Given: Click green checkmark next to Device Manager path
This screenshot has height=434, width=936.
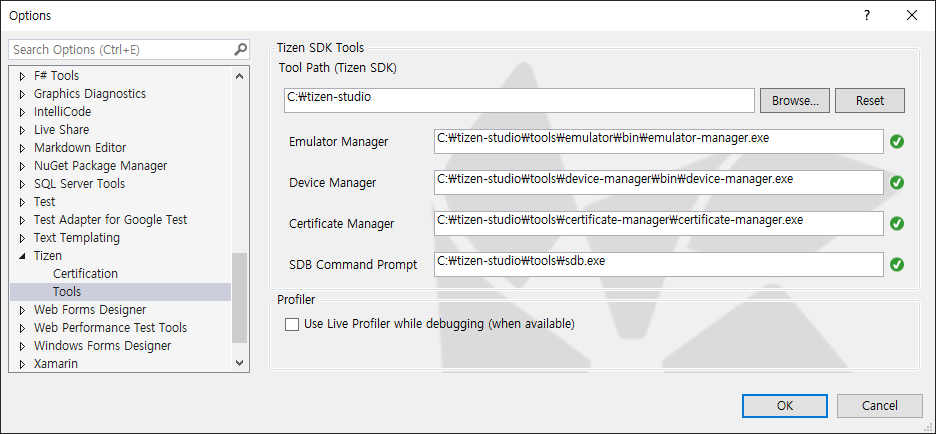Looking at the screenshot, I should (897, 182).
